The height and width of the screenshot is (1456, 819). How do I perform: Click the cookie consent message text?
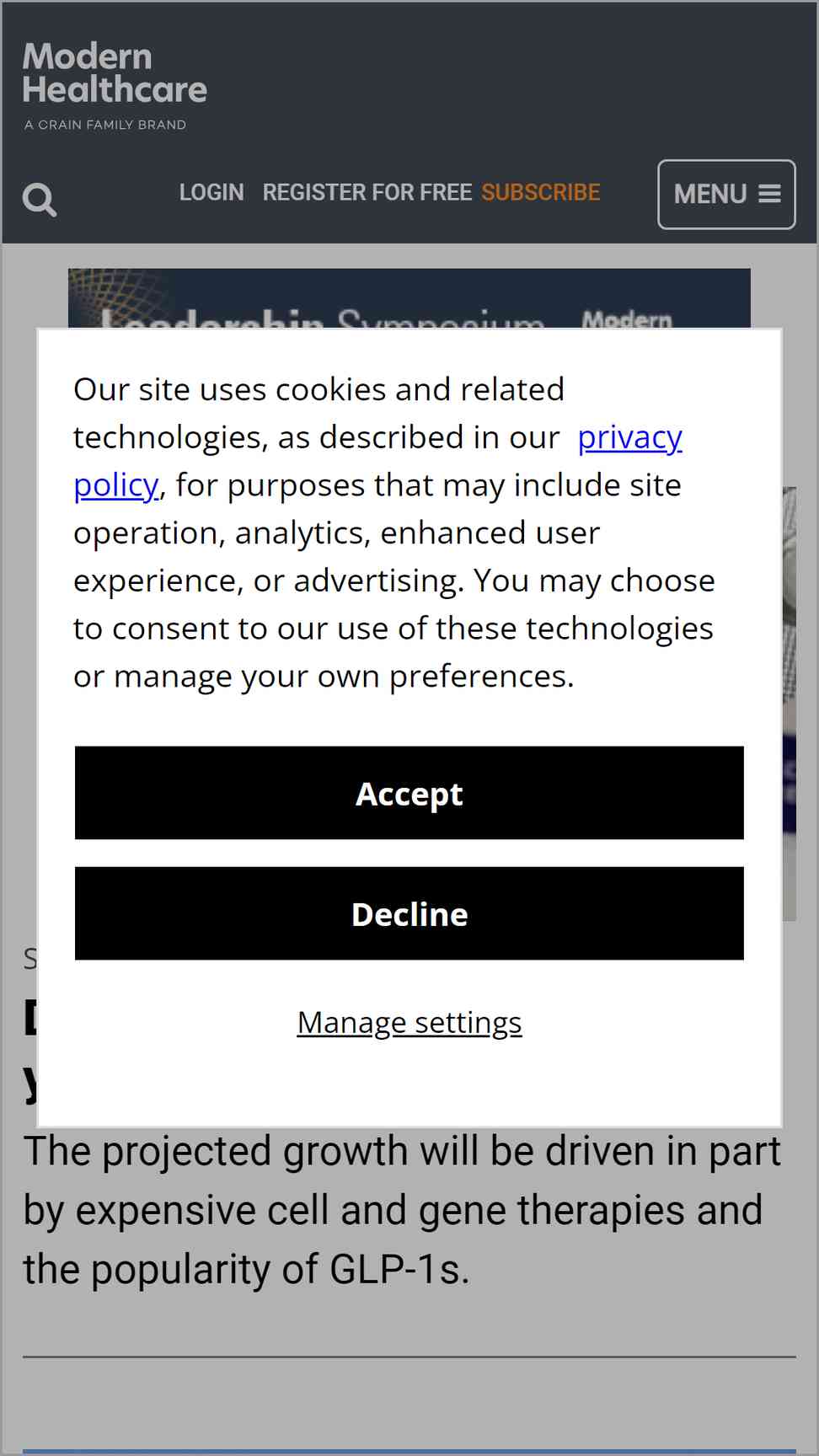(x=394, y=533)
